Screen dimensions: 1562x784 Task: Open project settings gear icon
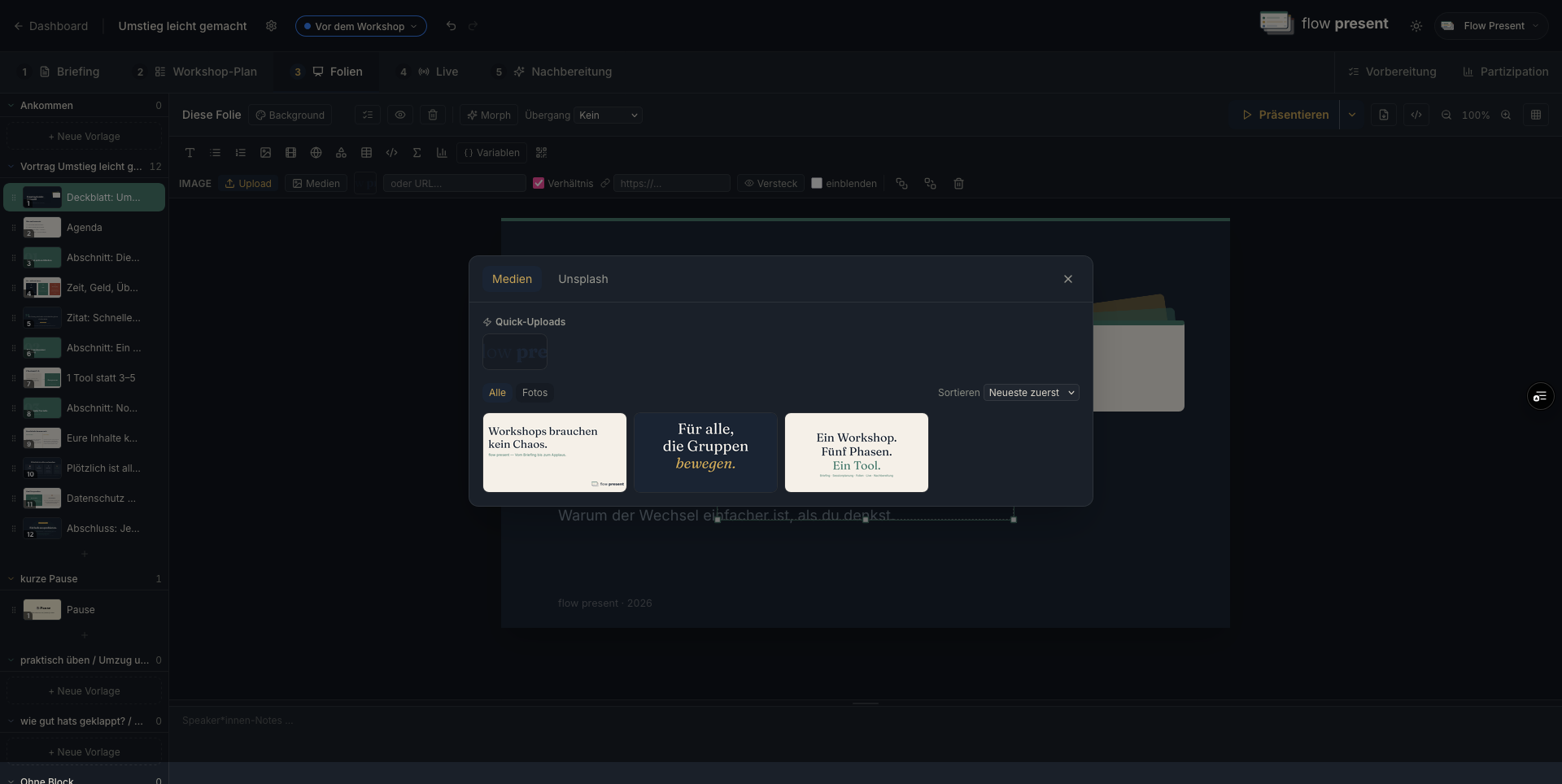click(271, 26)
